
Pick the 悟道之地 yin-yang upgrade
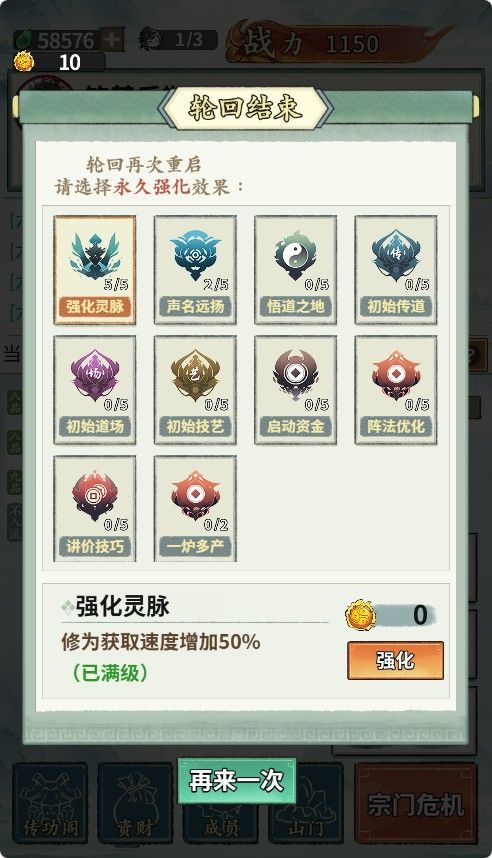[x=296, y=270]
